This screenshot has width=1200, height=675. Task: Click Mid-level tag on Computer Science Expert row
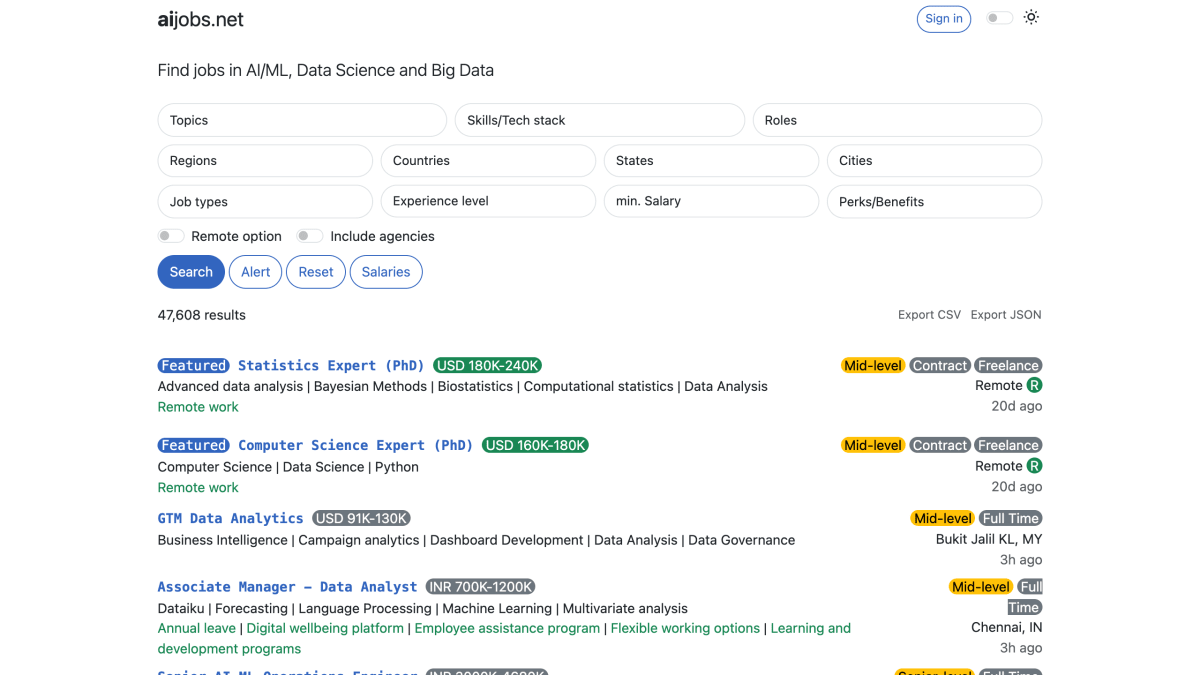pos(873,445)
